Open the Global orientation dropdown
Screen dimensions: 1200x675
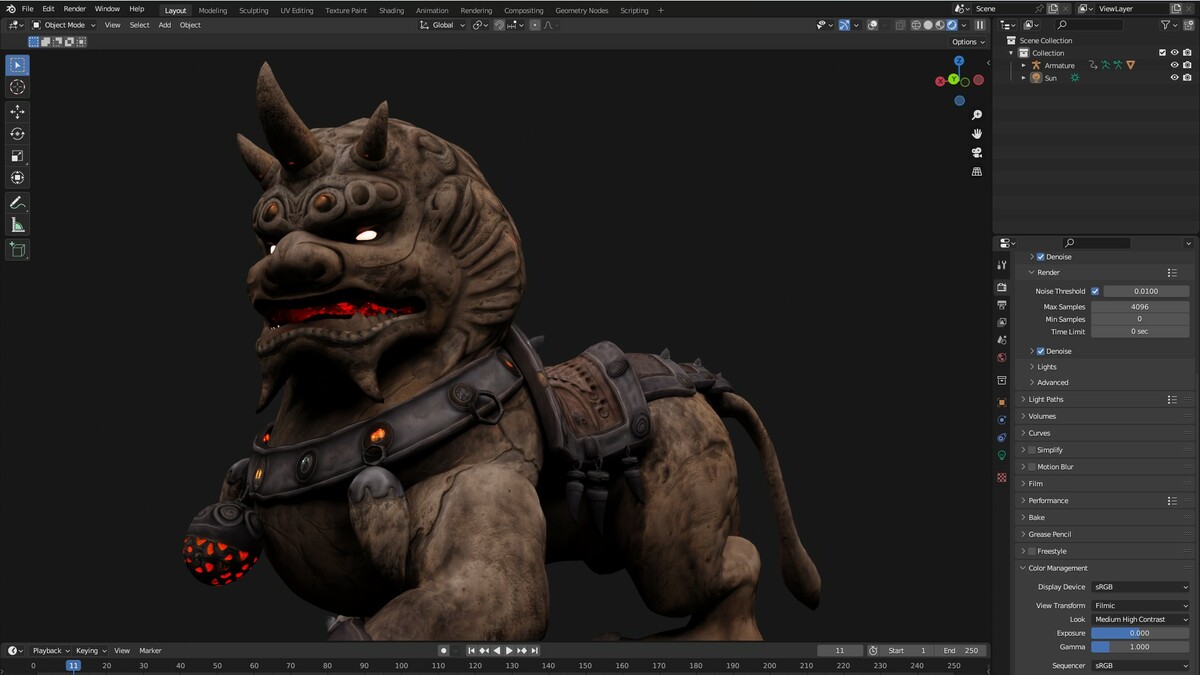[442, 25]
